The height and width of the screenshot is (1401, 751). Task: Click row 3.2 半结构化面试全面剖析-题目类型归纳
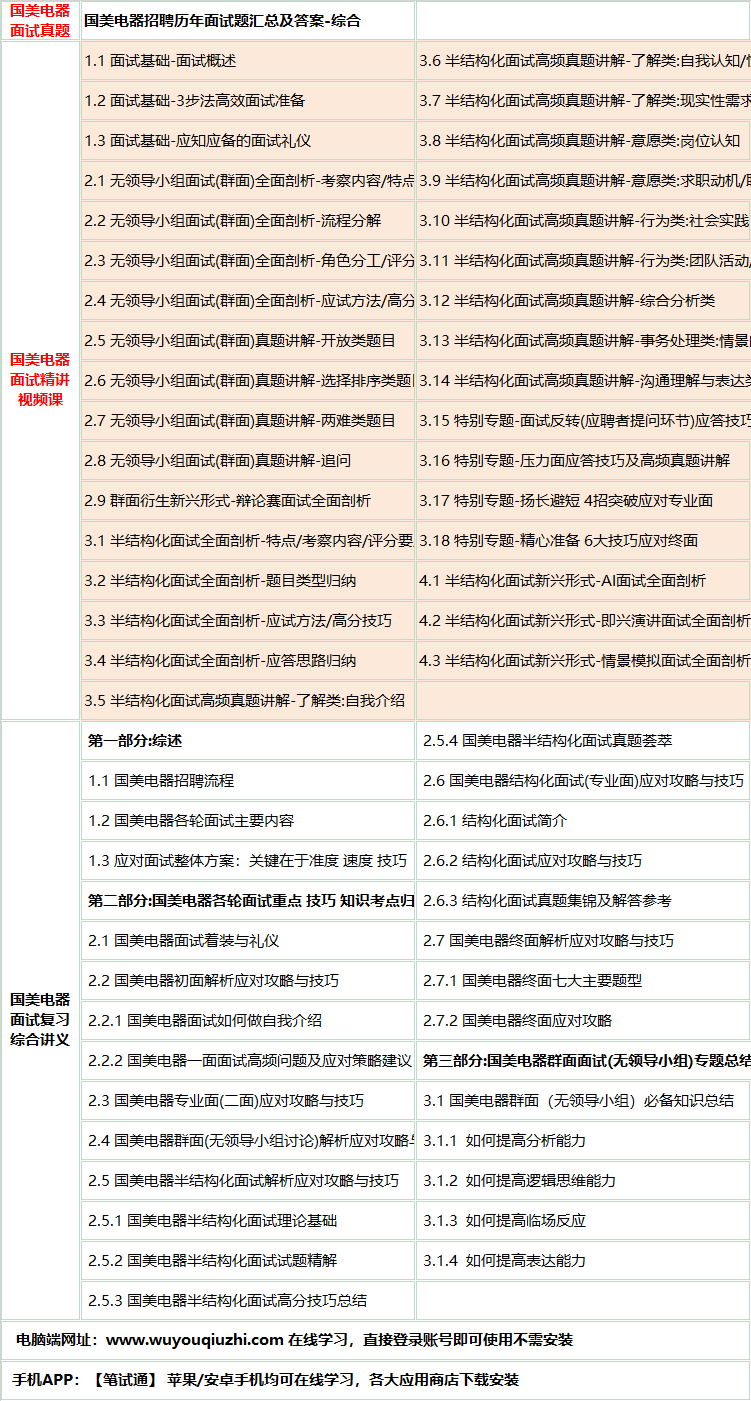tap(248, 580)
